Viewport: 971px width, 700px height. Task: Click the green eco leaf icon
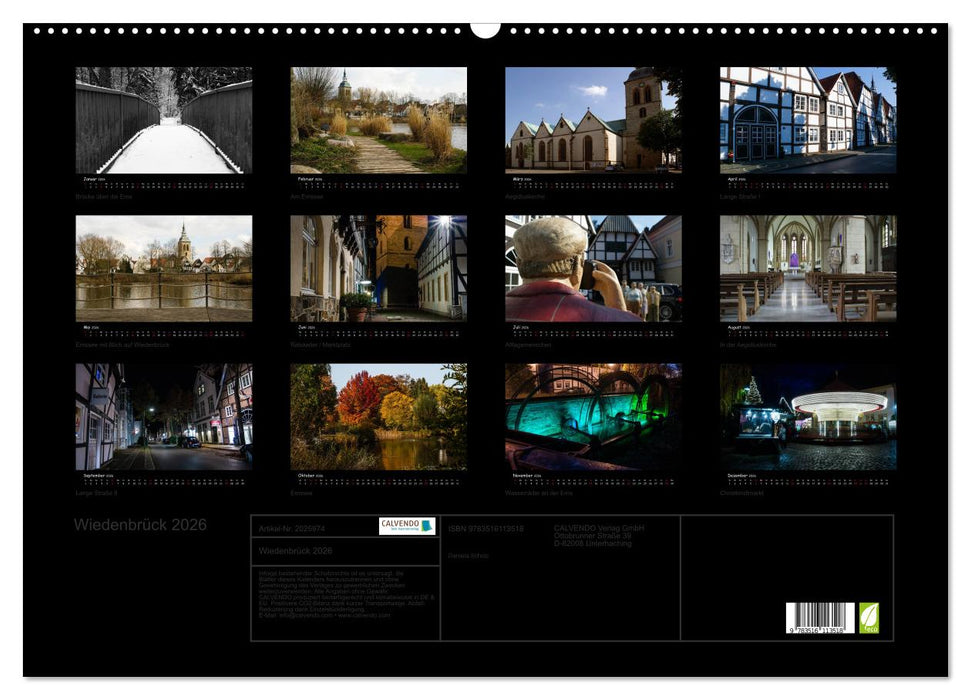(x=869, y=618)
